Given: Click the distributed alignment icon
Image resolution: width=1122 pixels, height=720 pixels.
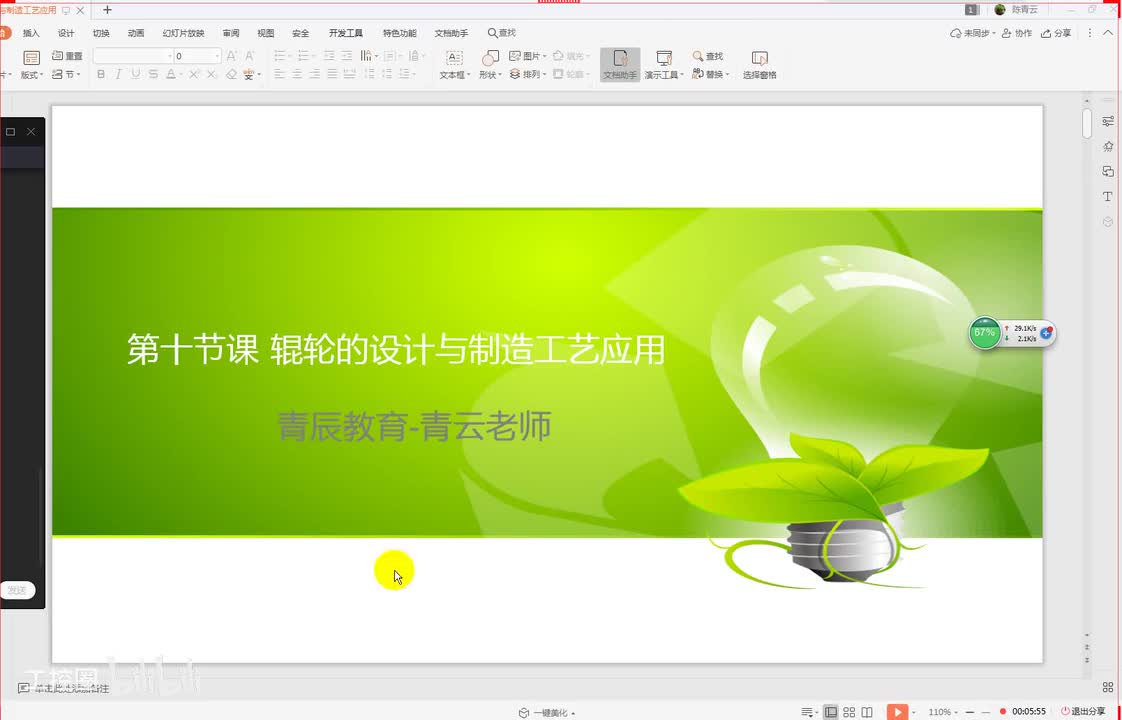Looking at the screenshot, I should point(350,74).
